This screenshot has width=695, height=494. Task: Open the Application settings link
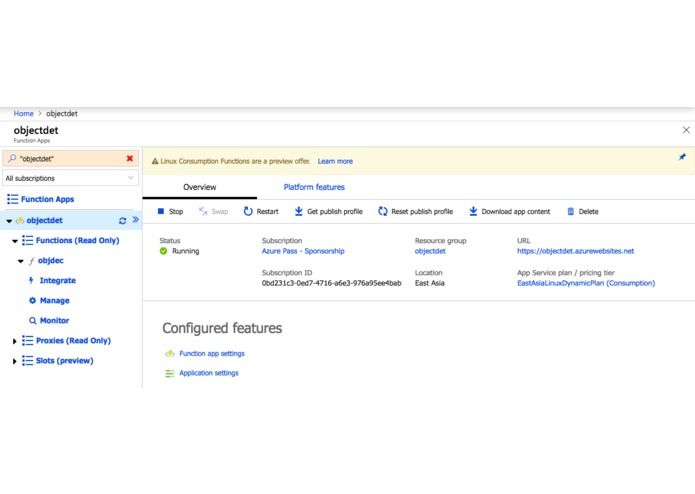pos(209,373)
